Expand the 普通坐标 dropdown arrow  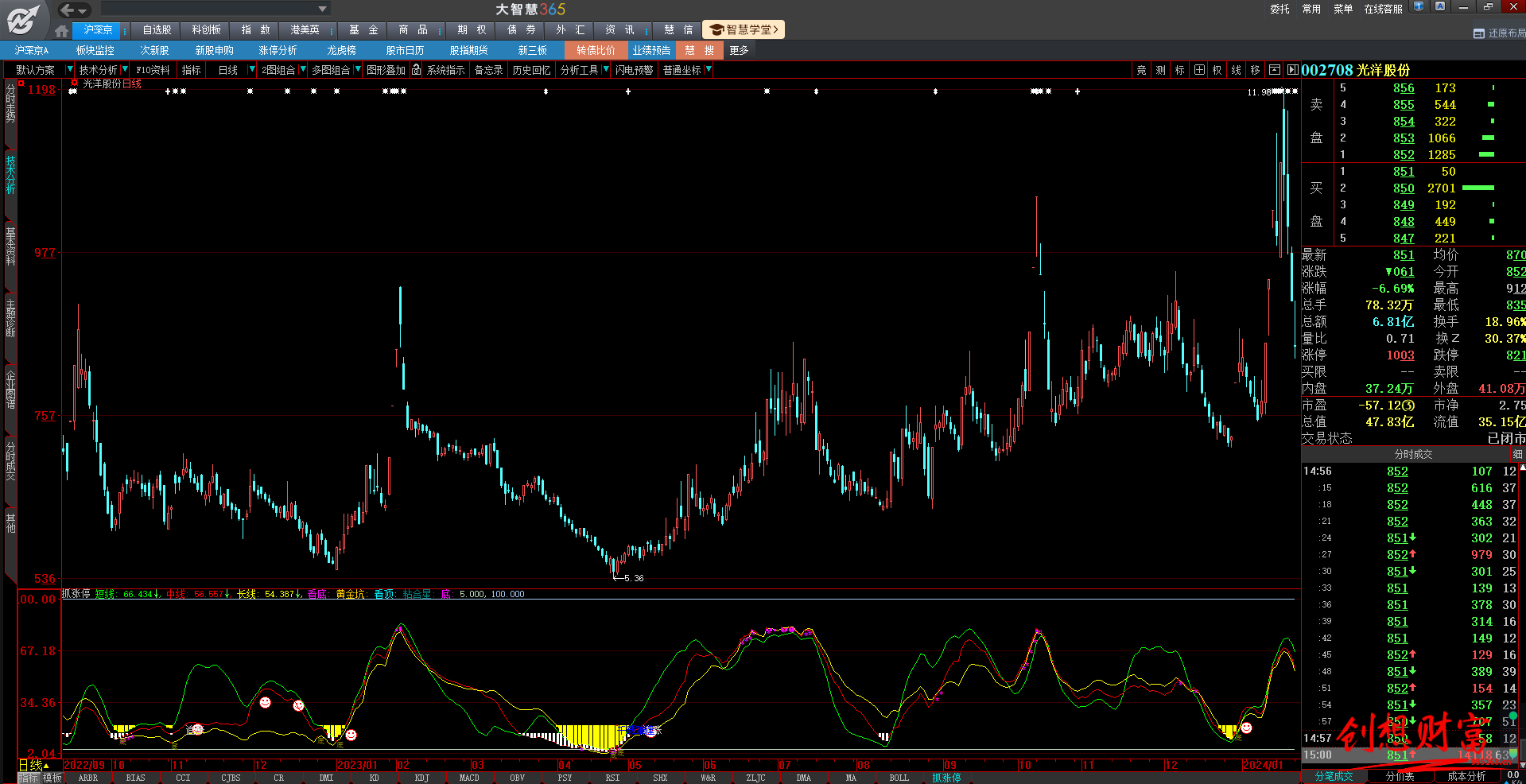709,70
